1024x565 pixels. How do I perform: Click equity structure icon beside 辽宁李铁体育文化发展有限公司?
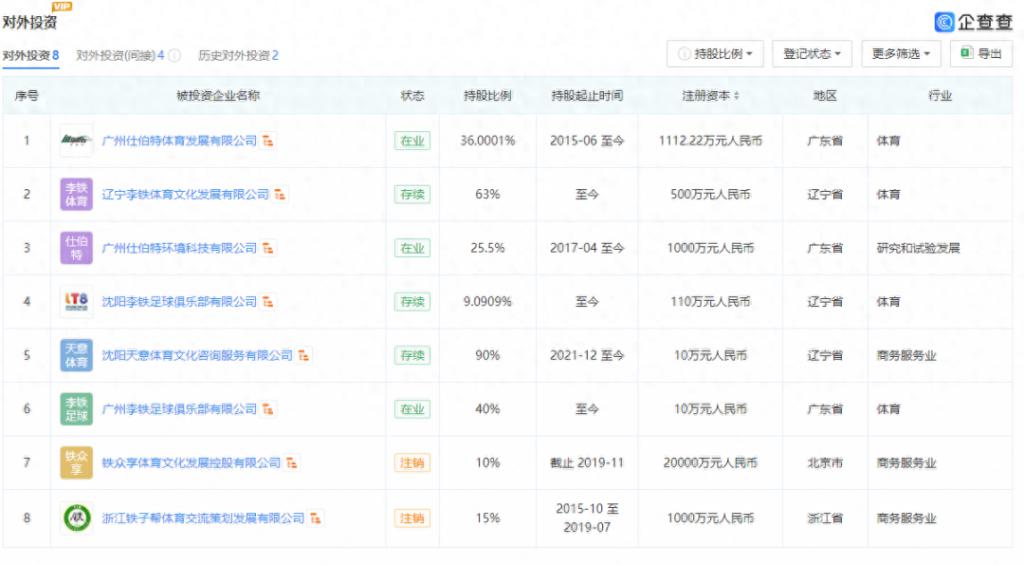(x=281, y=195)
